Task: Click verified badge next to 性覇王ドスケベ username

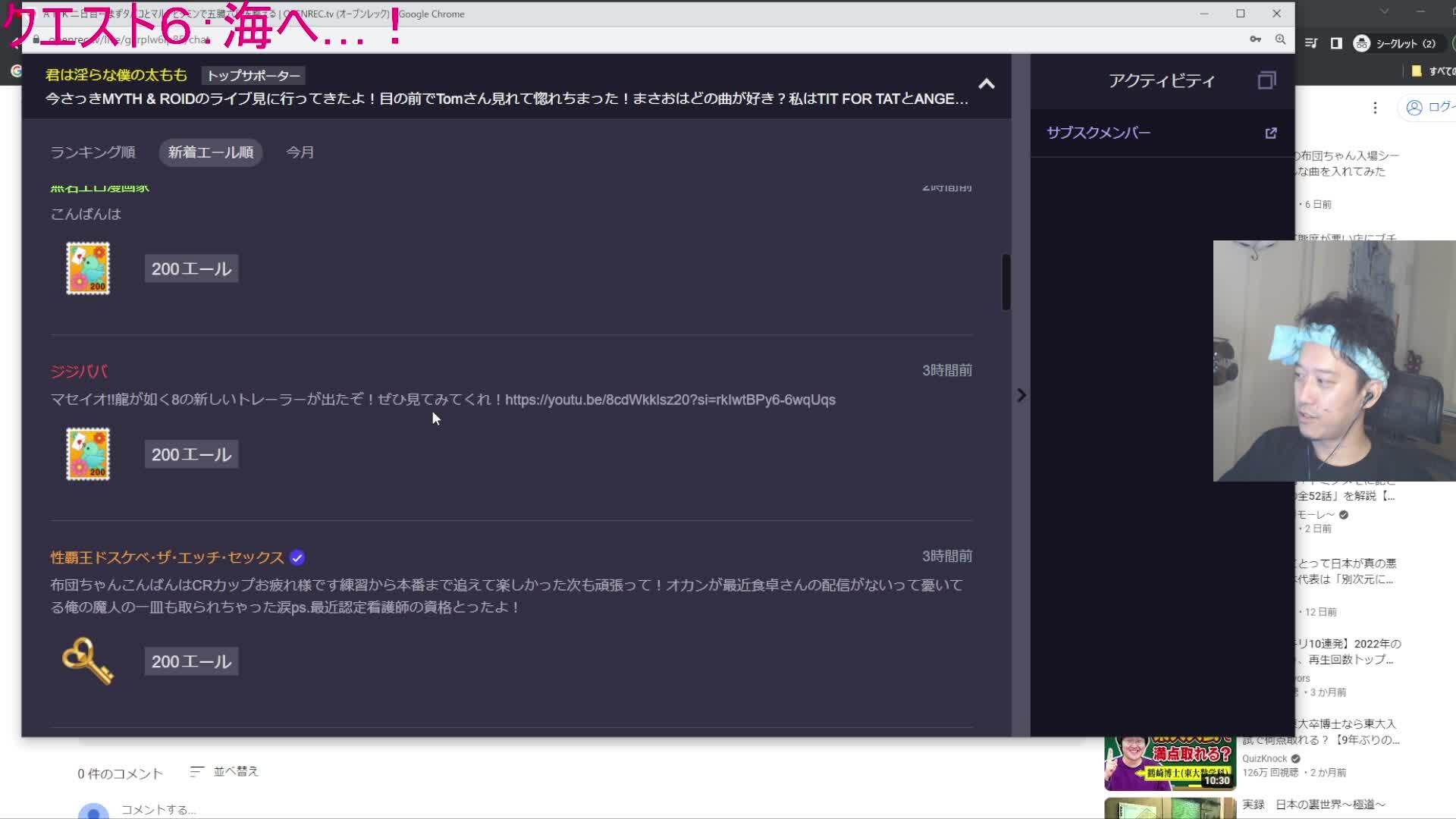Action: click(x=297, y=558)
